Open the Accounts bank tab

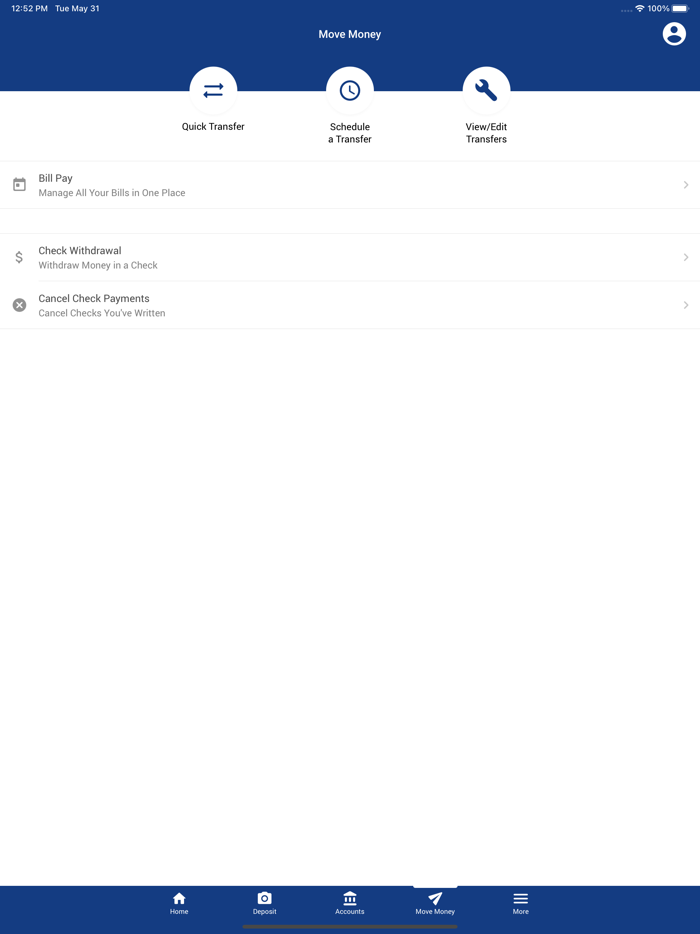(350, 903)
